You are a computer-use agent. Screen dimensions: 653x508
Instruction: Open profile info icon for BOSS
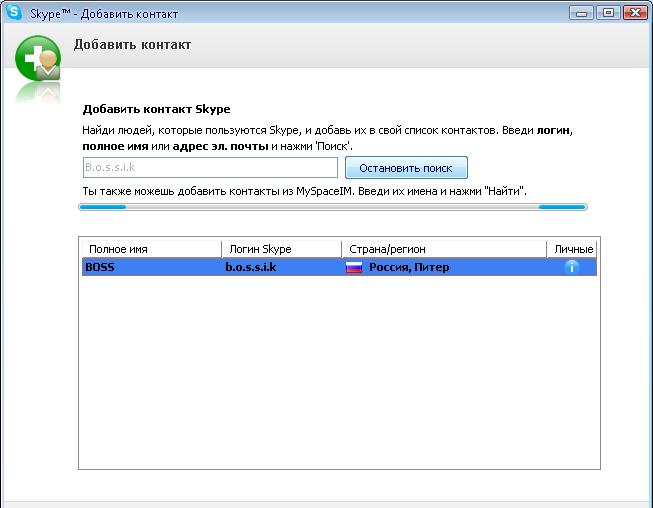(x=572, y=267)
